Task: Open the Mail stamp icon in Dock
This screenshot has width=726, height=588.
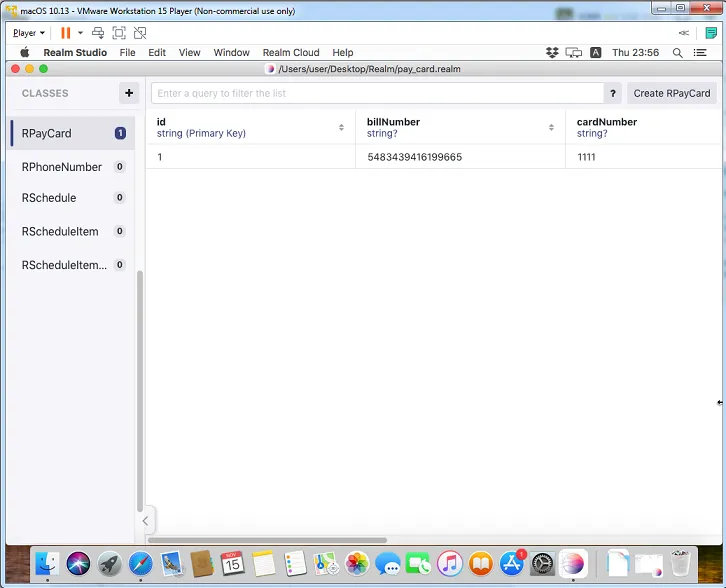Action: (171, 563)
